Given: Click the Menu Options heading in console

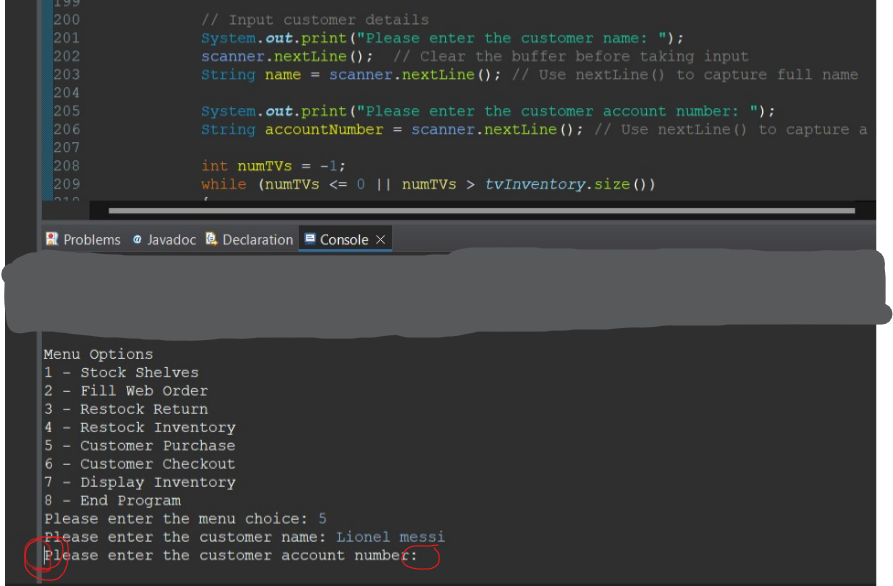Looking at the screenshot, I should [97, 354].
